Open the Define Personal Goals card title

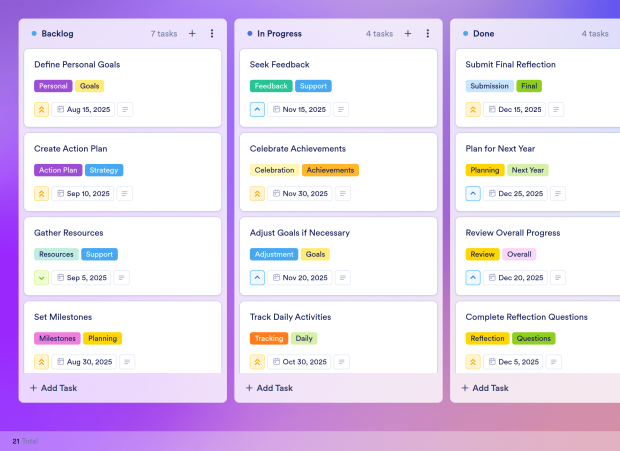77,64
